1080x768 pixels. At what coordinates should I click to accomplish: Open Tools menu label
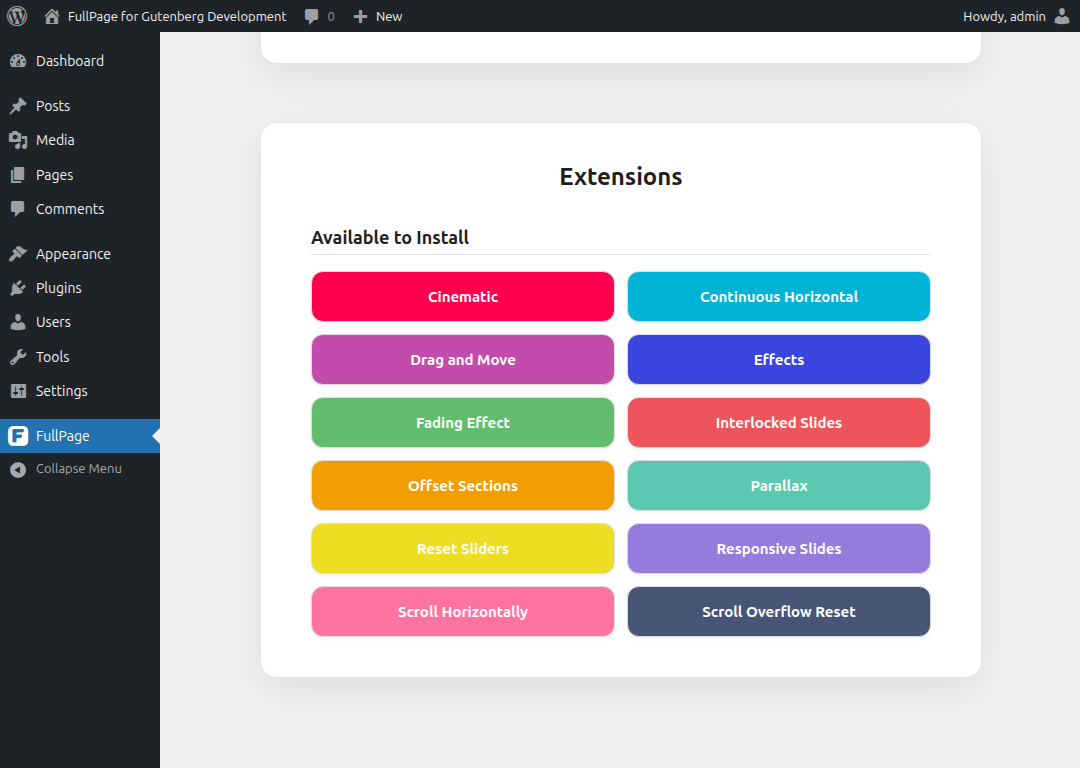pyautogui.click(x=52, y=357)
